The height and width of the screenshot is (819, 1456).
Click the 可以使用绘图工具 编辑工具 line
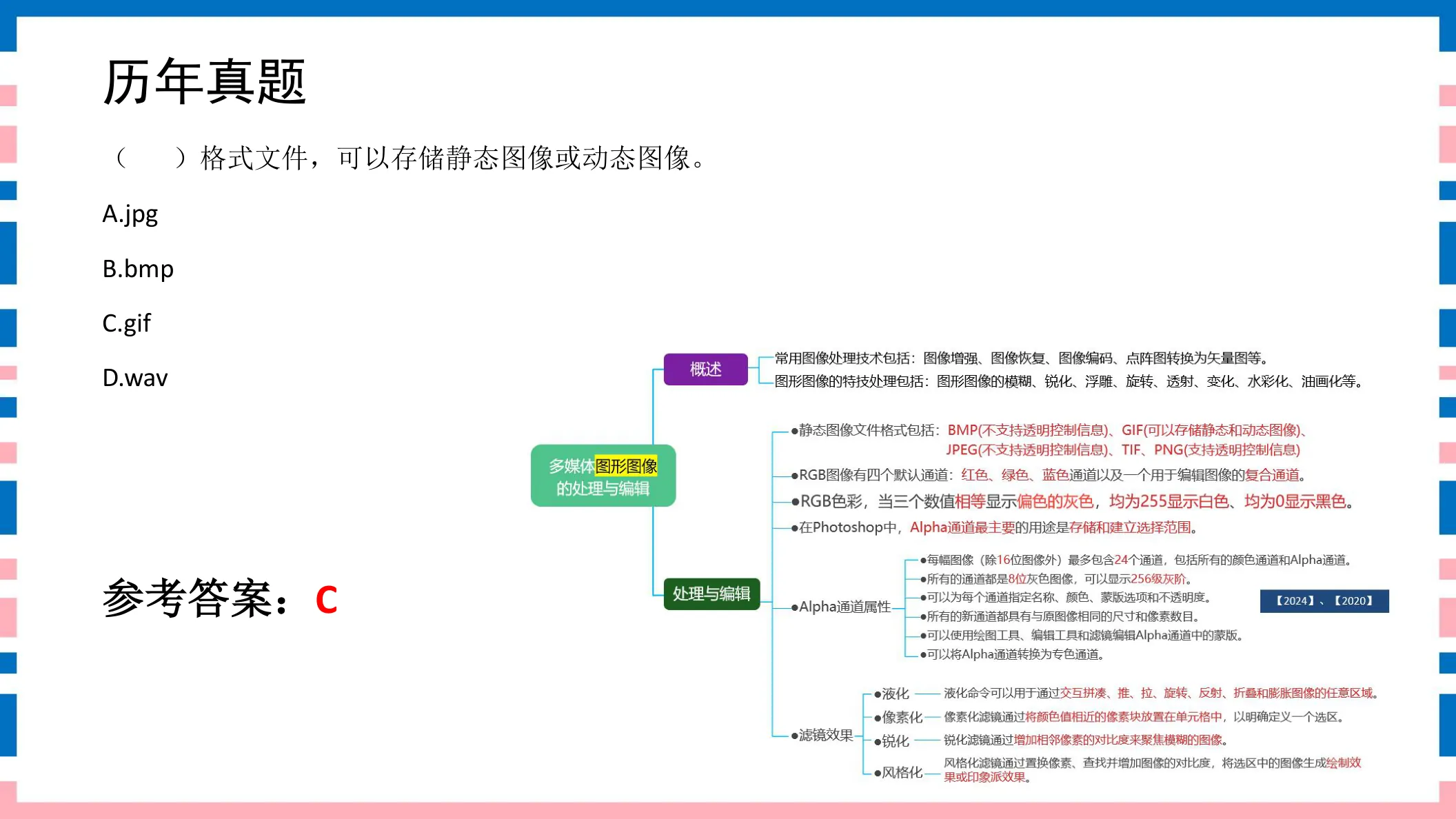[x=1082, y=635]
